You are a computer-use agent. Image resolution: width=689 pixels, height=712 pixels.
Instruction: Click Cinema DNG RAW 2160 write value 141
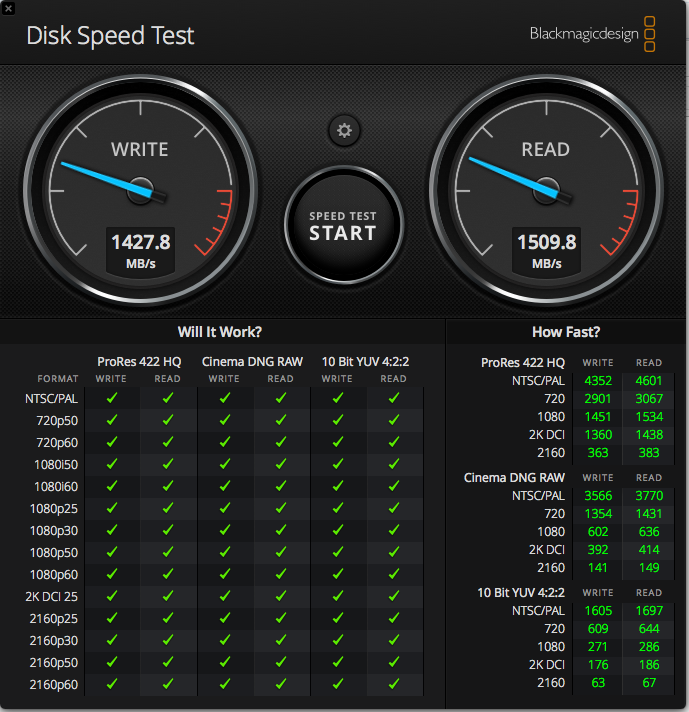click(x=598, y=568)
